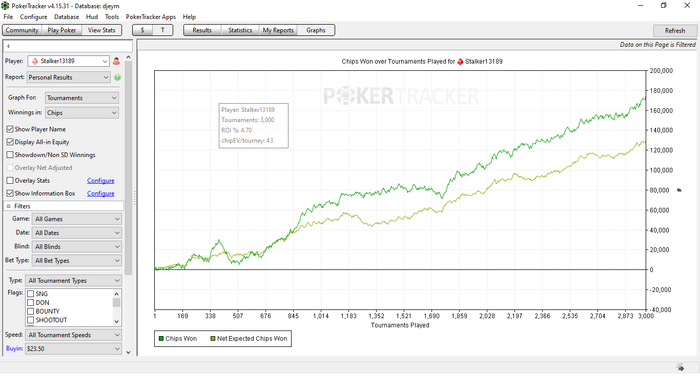Open the Help menu

[189, 17]
